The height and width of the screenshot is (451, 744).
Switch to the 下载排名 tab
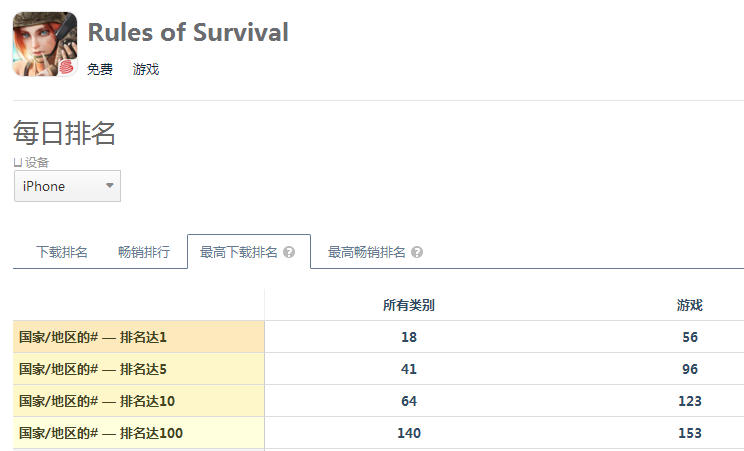point(62,252)
